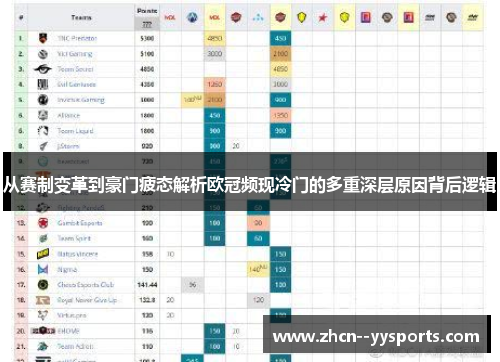Open the TNC Predator team link
The height and width of the screenshot is (362, 500).
(x=77, y=38)
